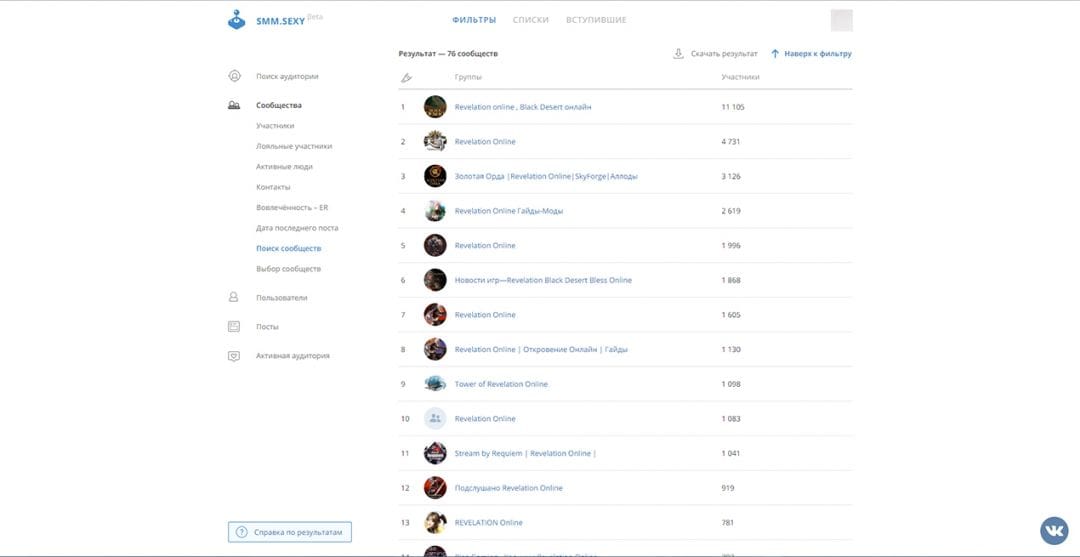Open Участники submenu item
The height and width of the screenshot is (557, 1080).
pos(275,126)
